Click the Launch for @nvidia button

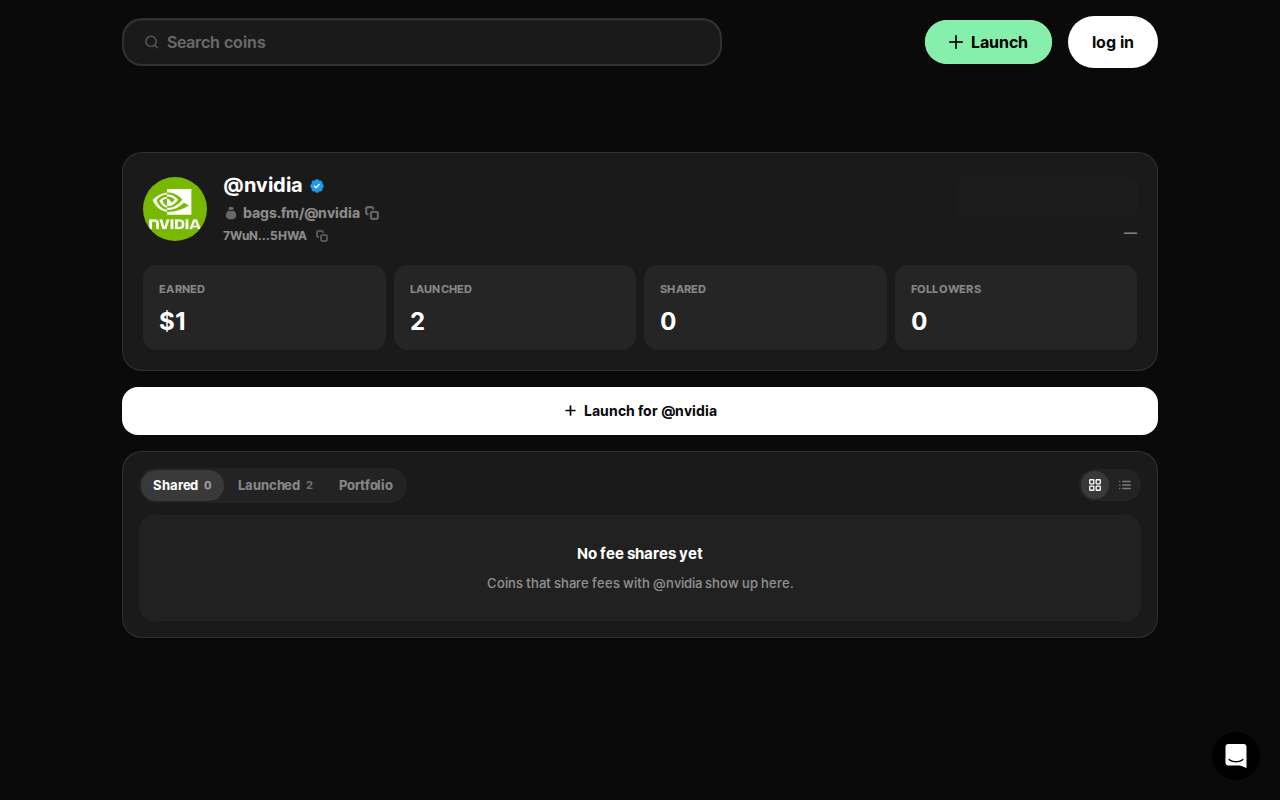tap(640, 411)
